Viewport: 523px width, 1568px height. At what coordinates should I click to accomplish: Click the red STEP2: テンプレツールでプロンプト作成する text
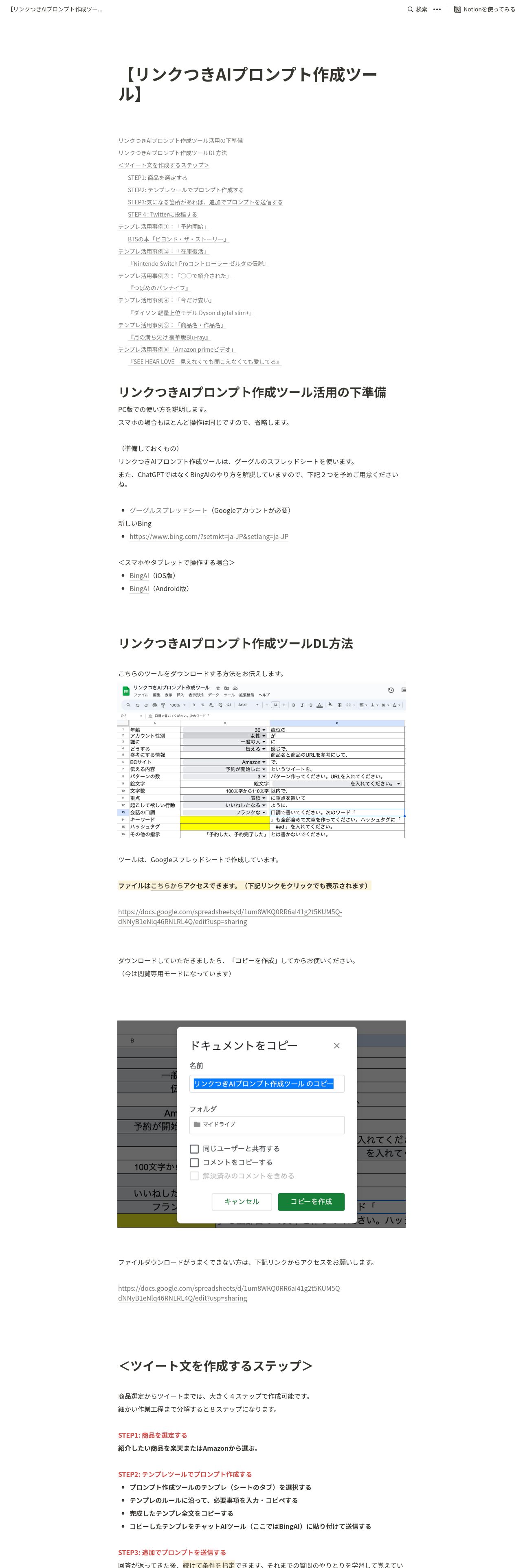pos(185,1474)
